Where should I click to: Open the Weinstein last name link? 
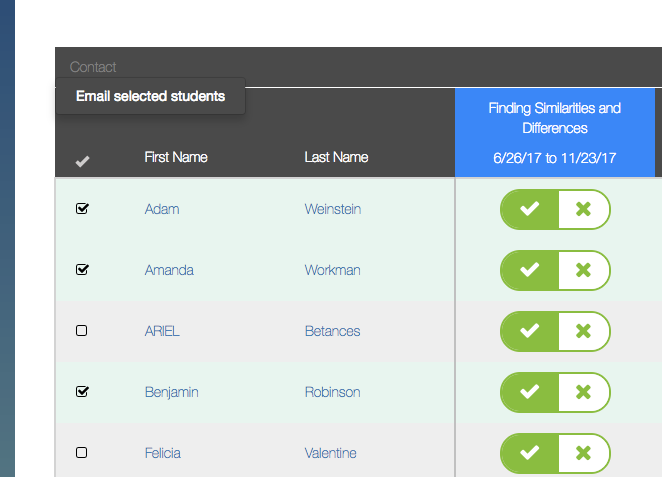[x=333, y=209]
